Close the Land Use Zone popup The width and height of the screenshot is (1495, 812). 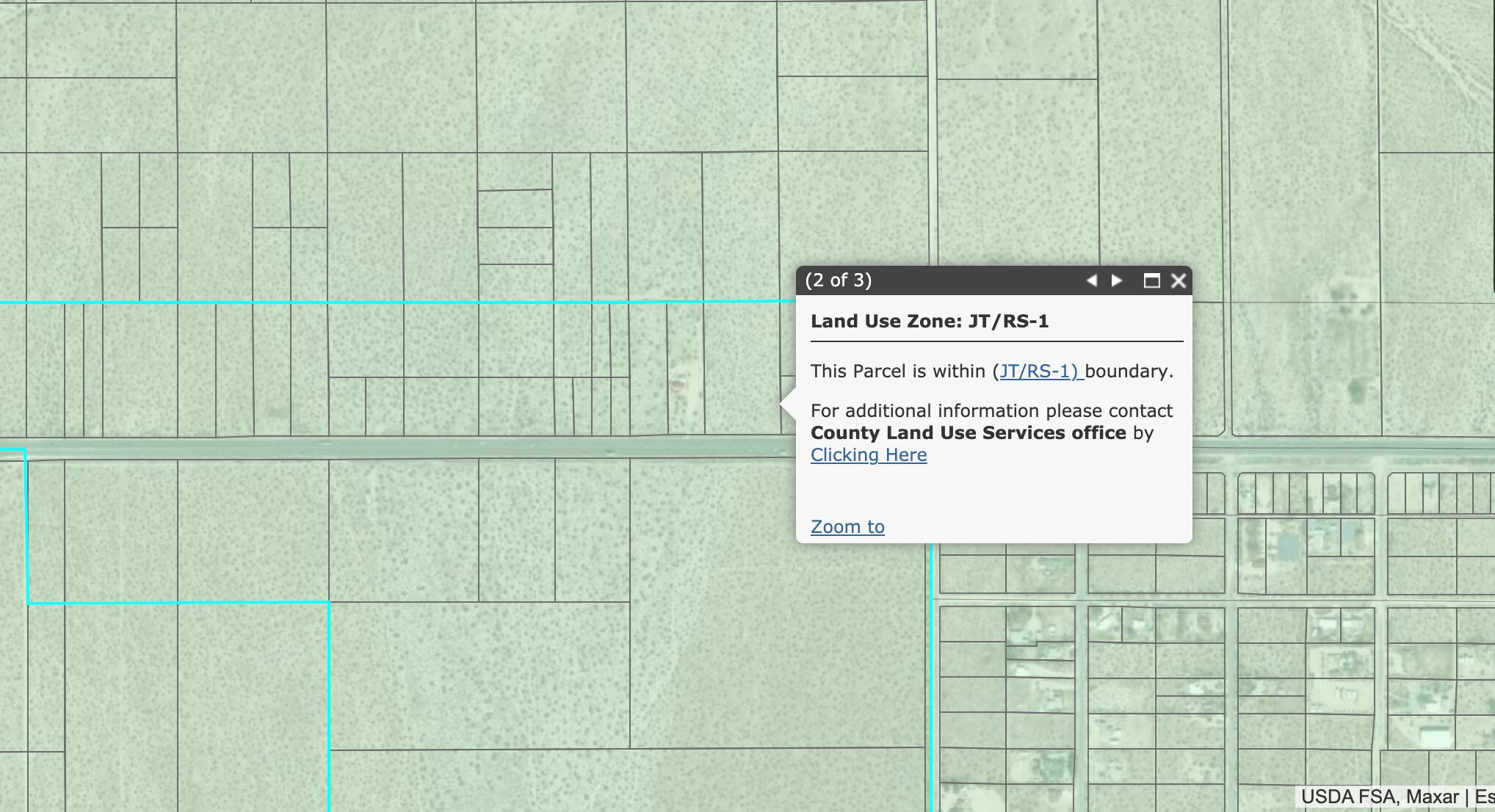(1179, 280)
